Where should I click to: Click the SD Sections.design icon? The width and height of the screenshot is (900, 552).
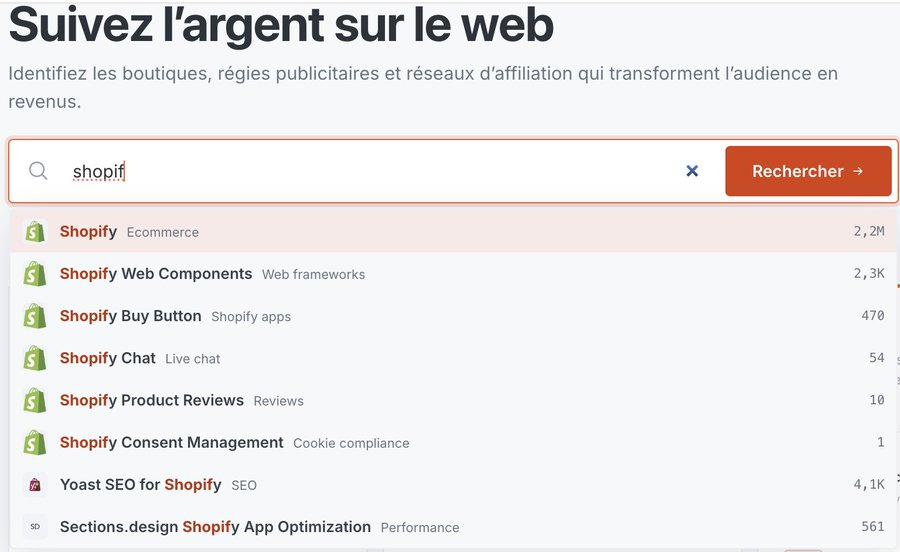coord(35,527)
